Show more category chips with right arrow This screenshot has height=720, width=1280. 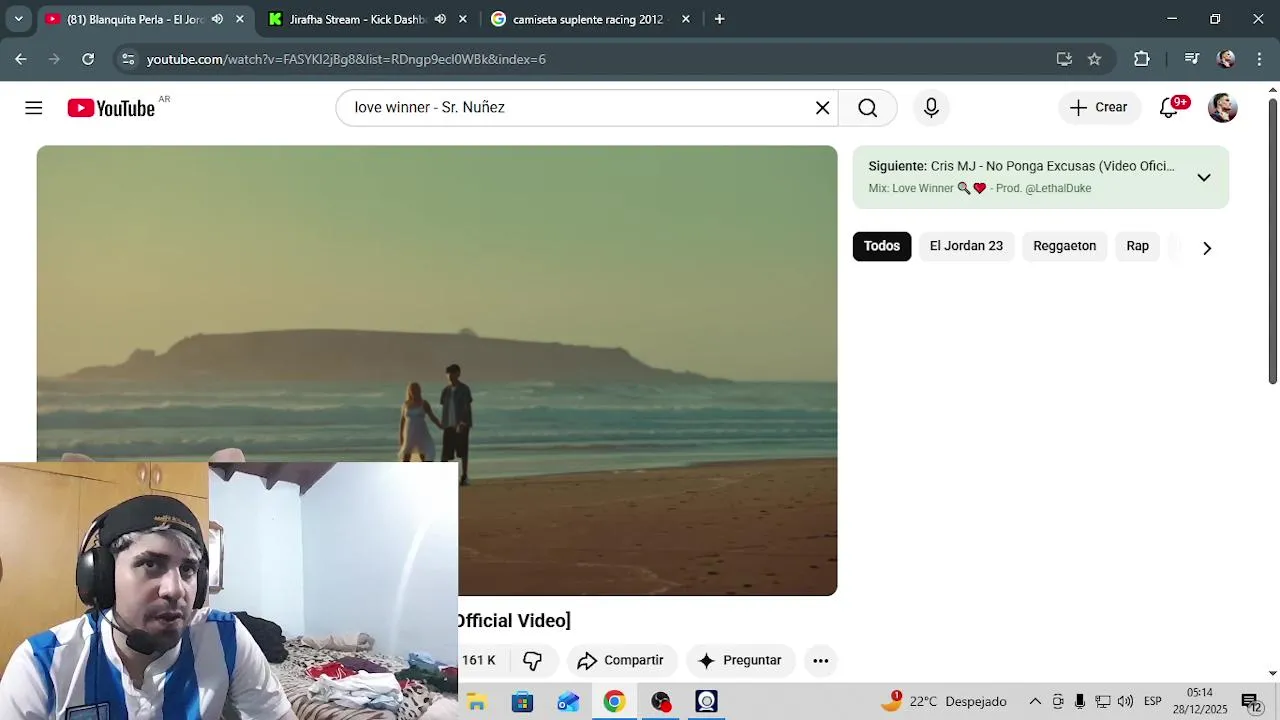point(1207,247)
